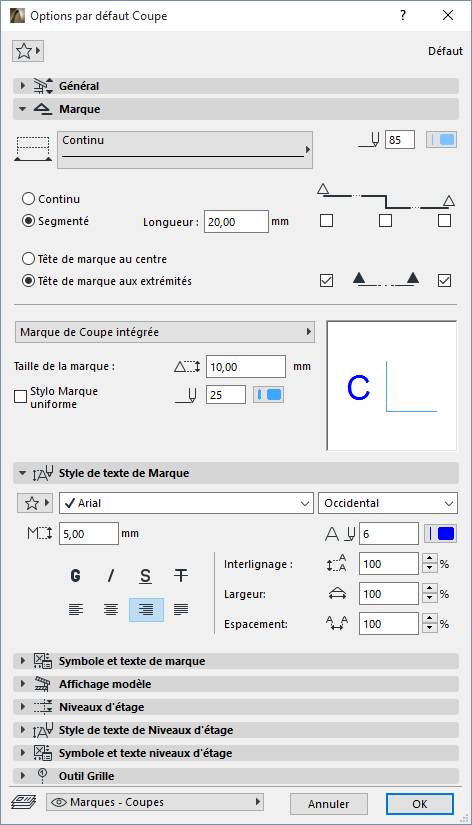Screen dimensions: 472x825
Task: Click the line type preview icon
Action: pos(33,149)
